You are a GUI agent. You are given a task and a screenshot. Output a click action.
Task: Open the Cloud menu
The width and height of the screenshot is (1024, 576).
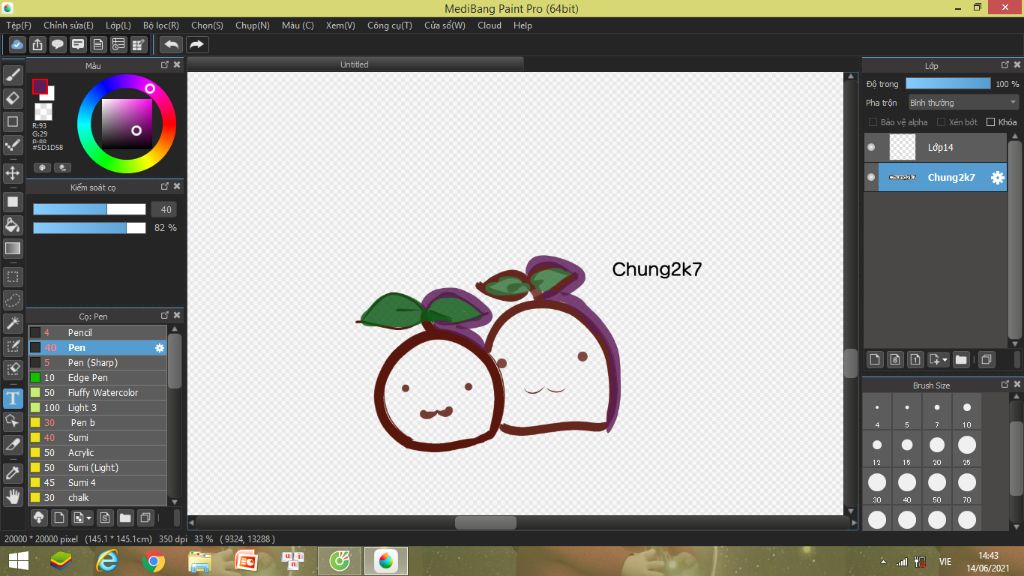[489, 25]
